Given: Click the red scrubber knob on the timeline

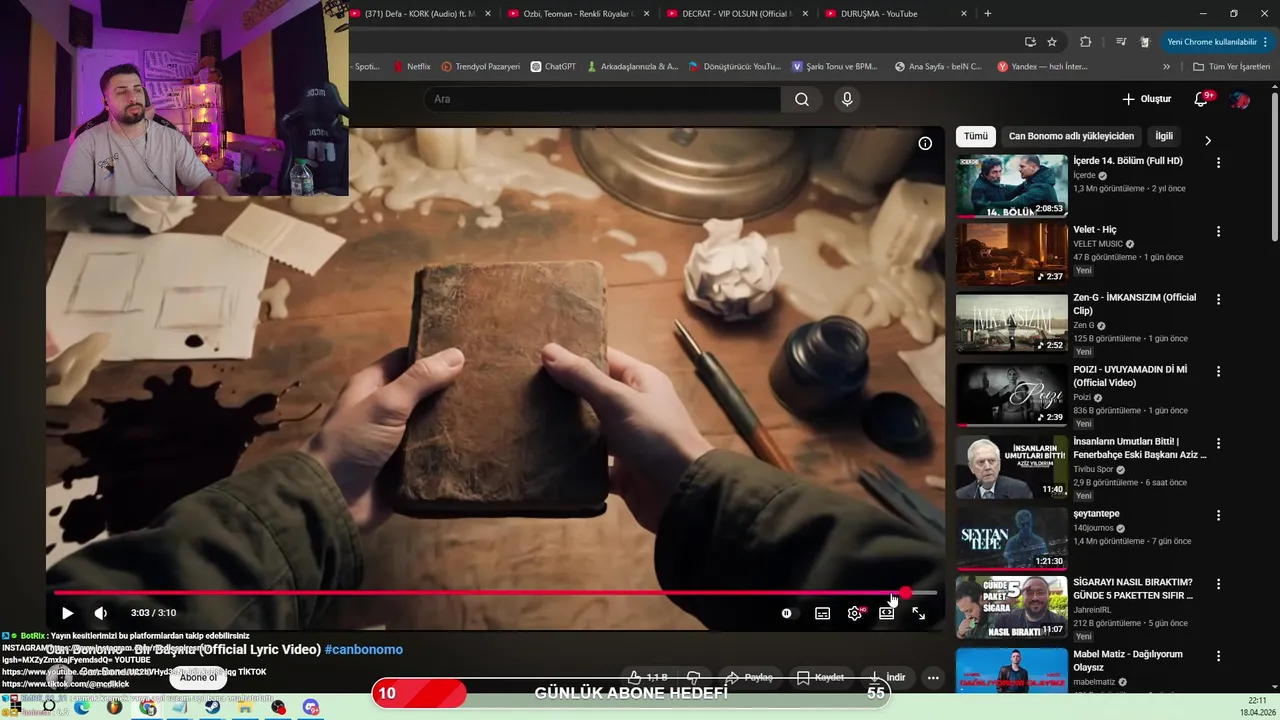Looking at the screenshot, I should pyautogui.click(x=905, y=593).
